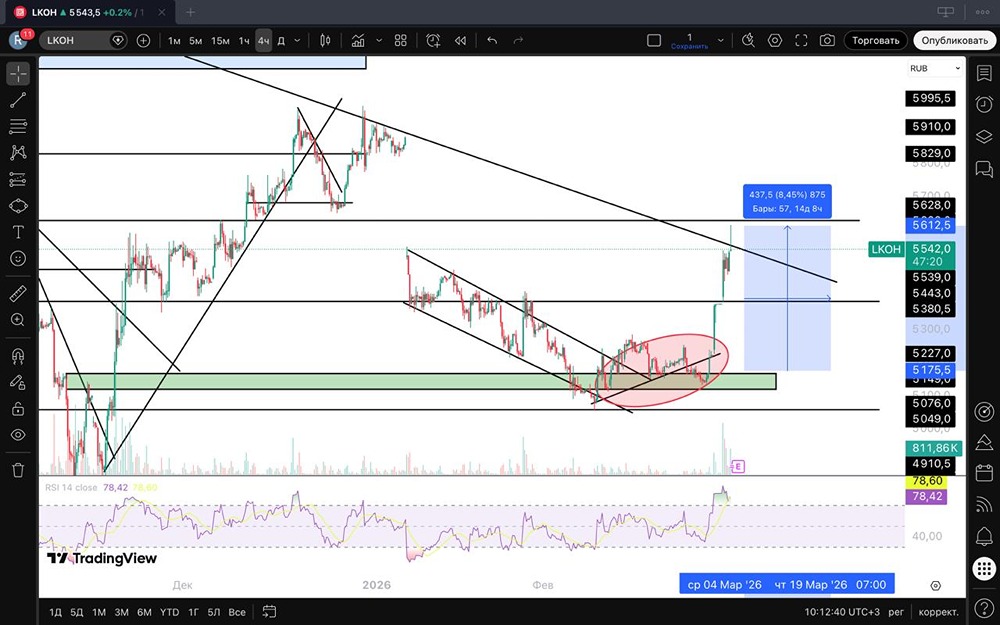The width and height of the screenshot is (1000, 625).
Task: Toggle stay in drawing mode
Action: coord(18,382)
